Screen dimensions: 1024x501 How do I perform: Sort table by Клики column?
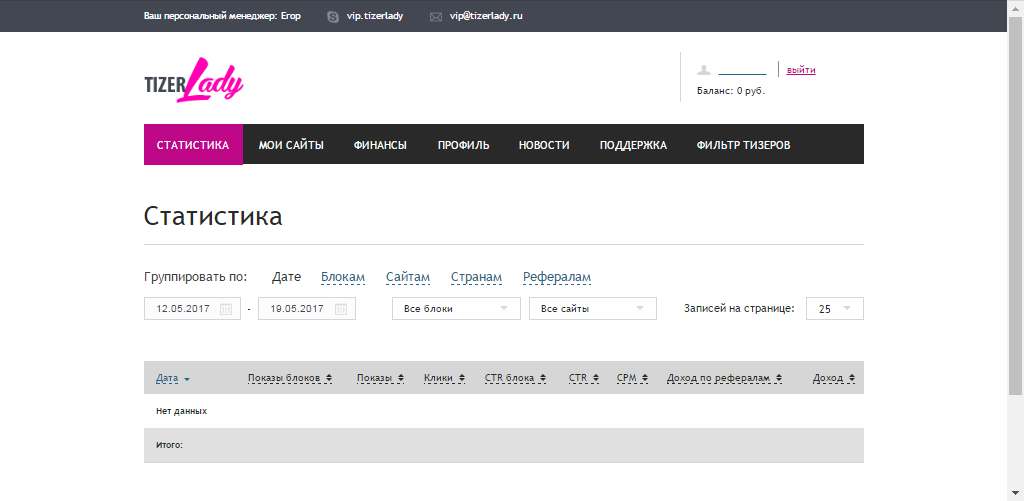coord(444,379)
